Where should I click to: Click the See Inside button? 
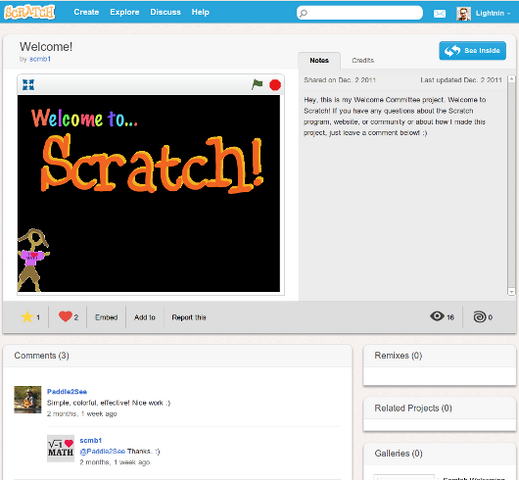pos(472,51)
